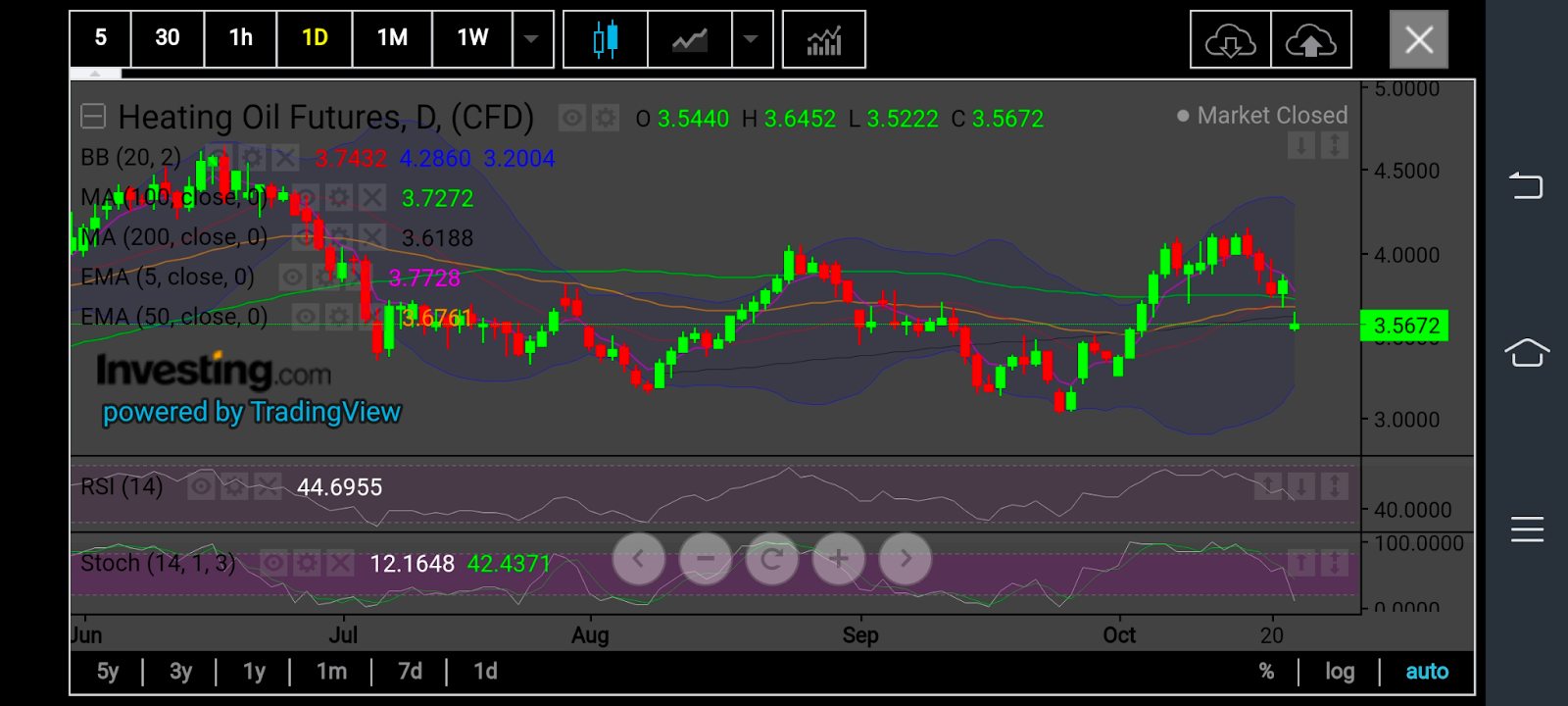Viewport: 1568px width, 706px height.
Task: Toggle percent scale mode
Action: click(1267, 672)
